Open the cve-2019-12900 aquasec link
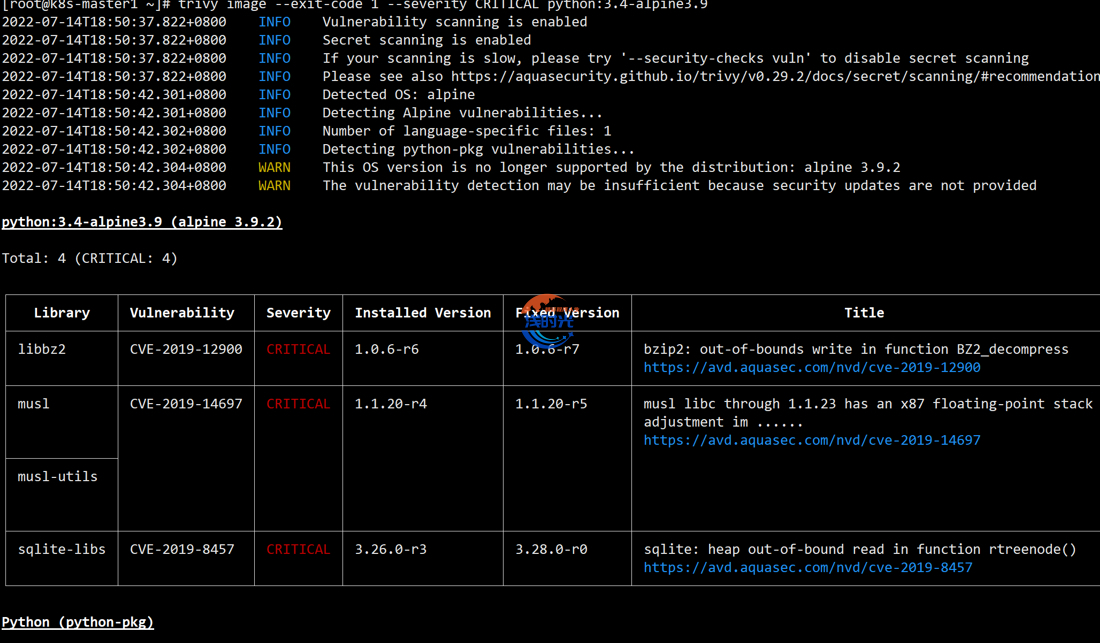This screenshot has height=643, width=1100. coord(811,367)
